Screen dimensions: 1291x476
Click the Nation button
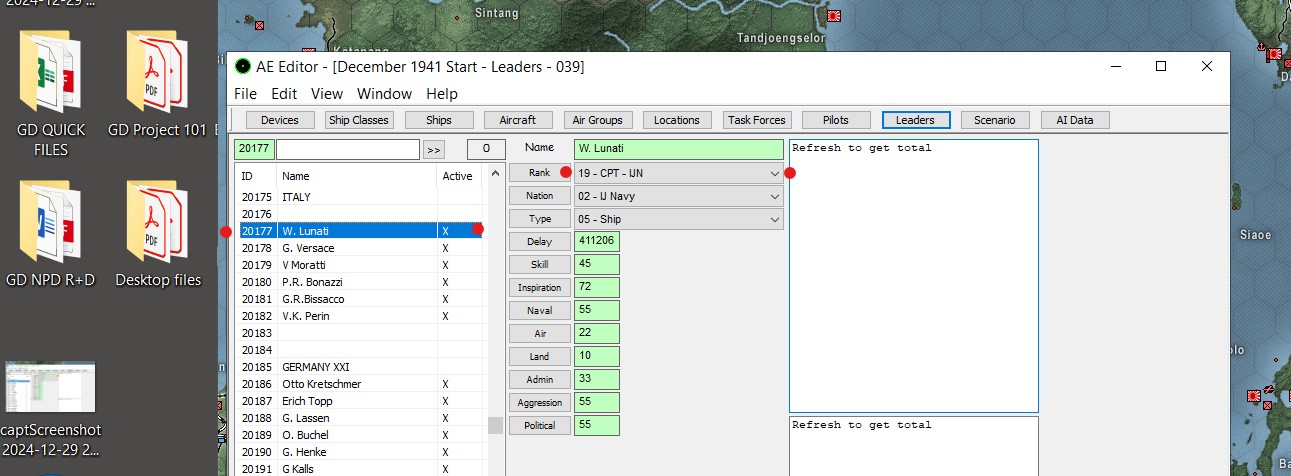[540, 195]
